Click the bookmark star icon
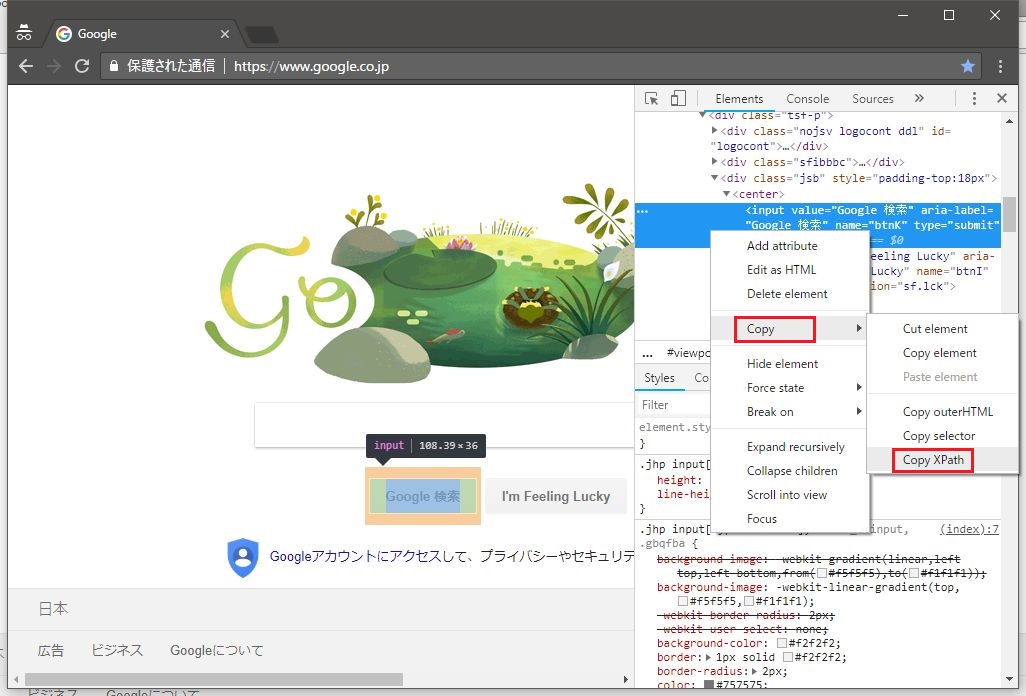 point(968,66)
